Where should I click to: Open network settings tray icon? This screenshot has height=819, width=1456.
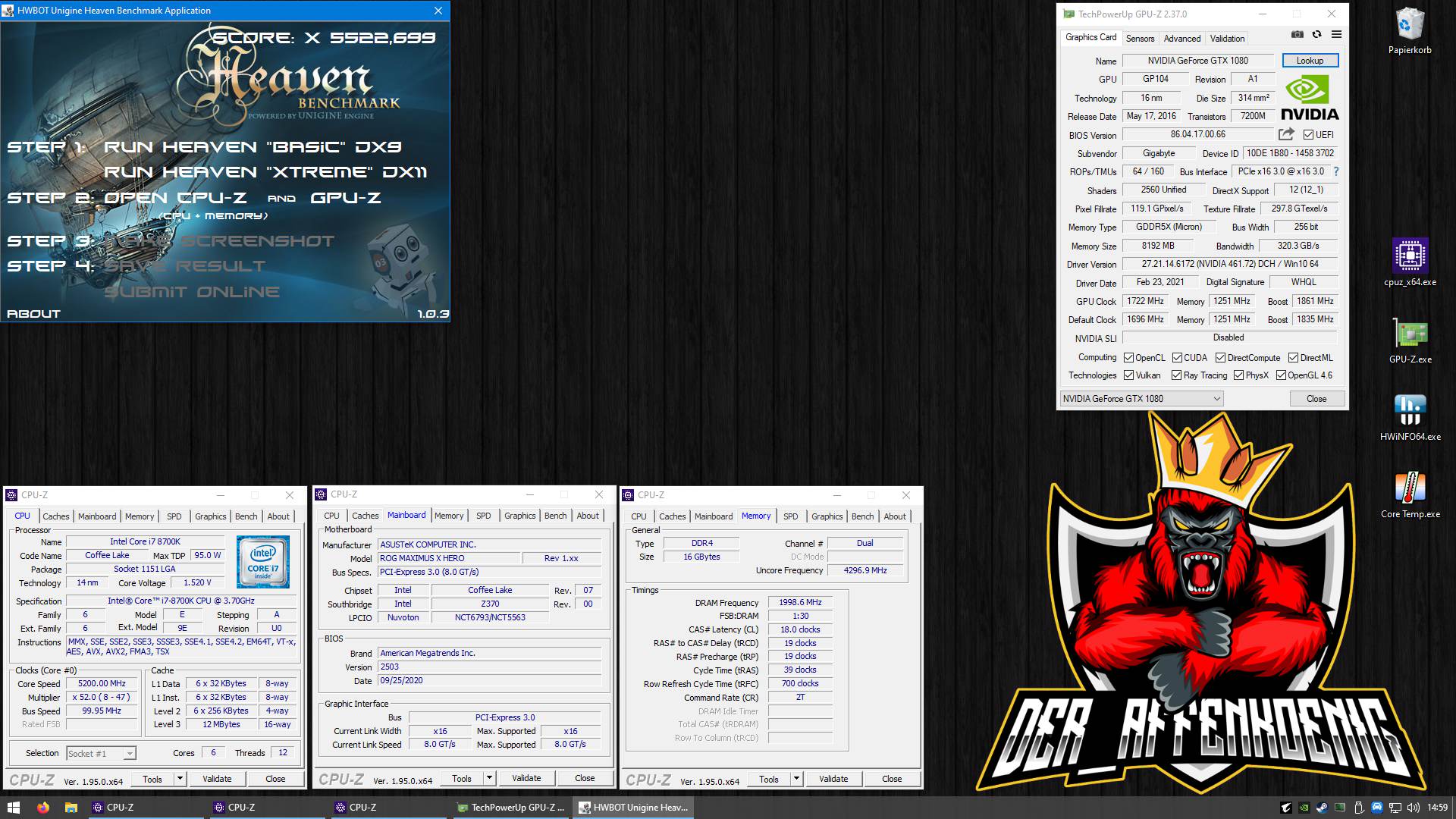1395,808
